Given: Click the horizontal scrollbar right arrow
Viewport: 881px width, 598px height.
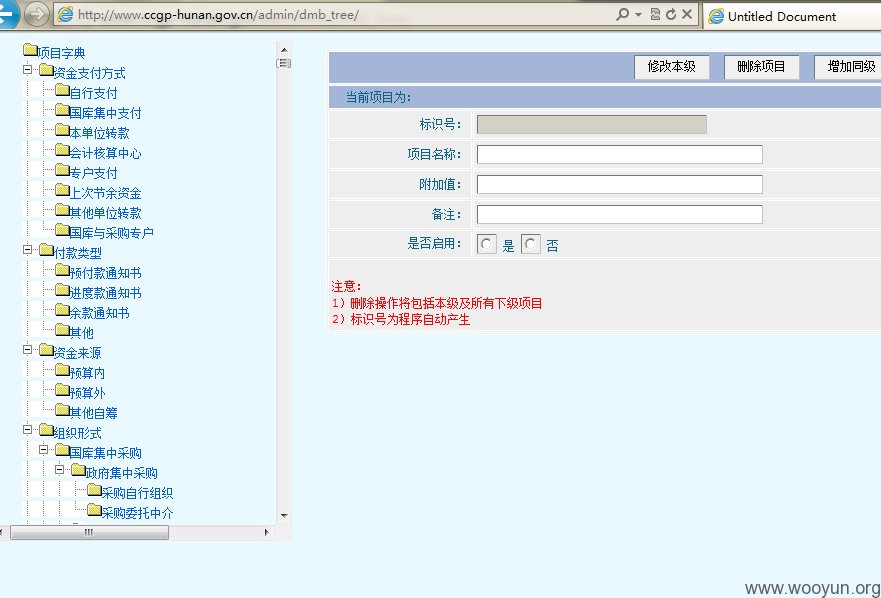Looking at the screenshot, I should click(266, 532).
